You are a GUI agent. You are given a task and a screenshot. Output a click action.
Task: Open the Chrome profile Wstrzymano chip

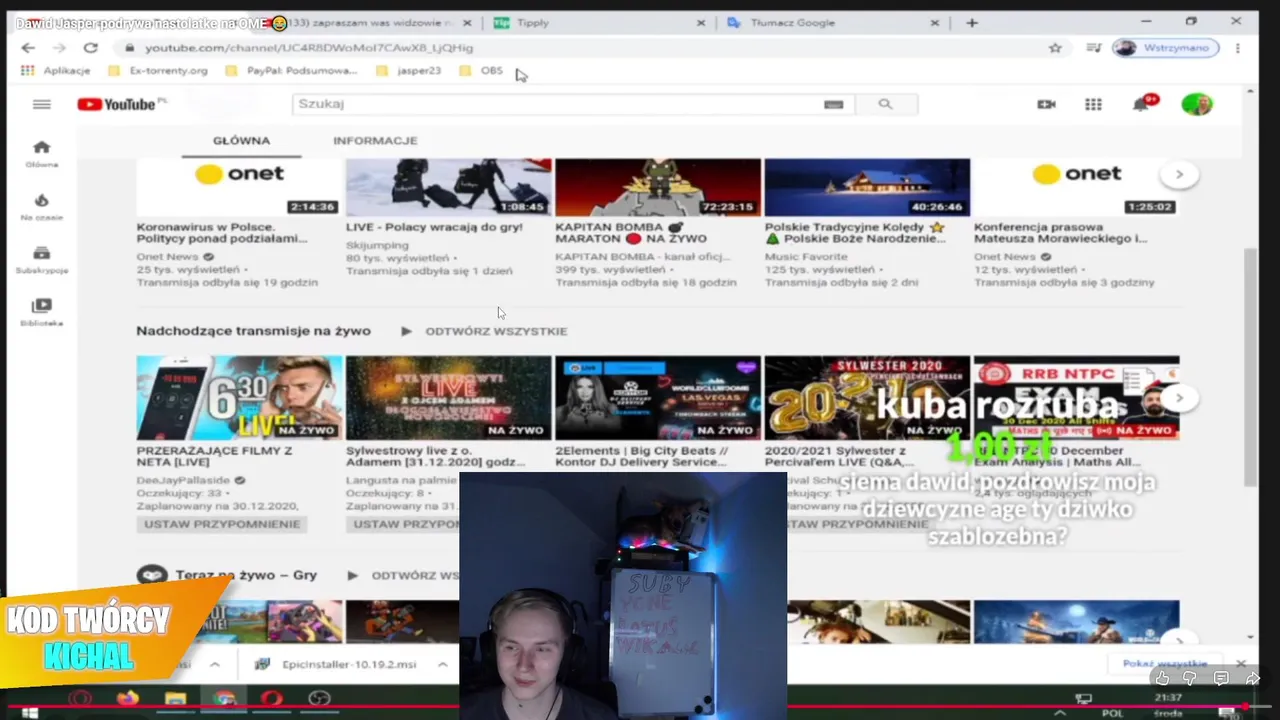point(1167,48)
